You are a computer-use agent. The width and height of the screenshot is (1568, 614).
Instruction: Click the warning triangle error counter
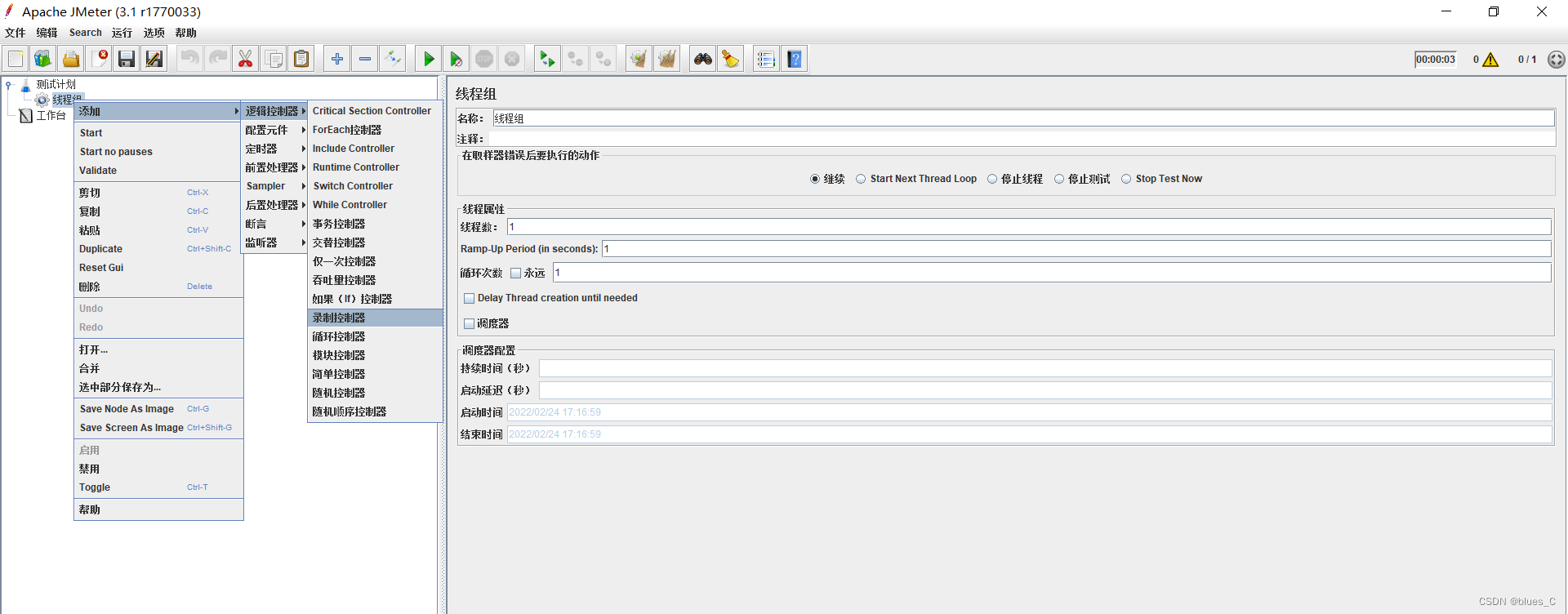(1490, 60)
